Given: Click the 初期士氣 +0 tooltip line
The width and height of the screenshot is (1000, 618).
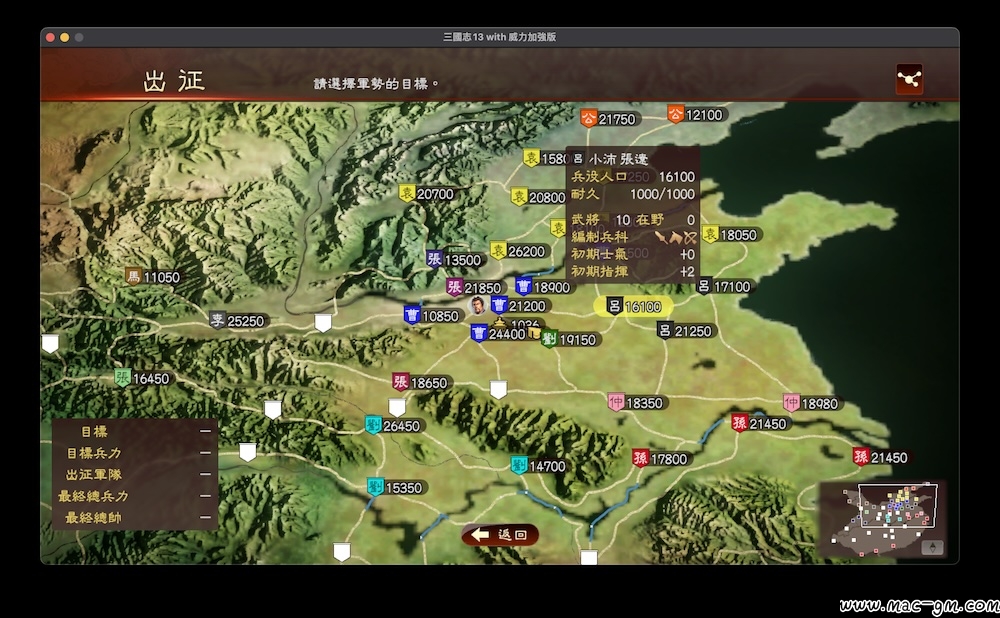Looking at the screenshot, I should point(633,254).
